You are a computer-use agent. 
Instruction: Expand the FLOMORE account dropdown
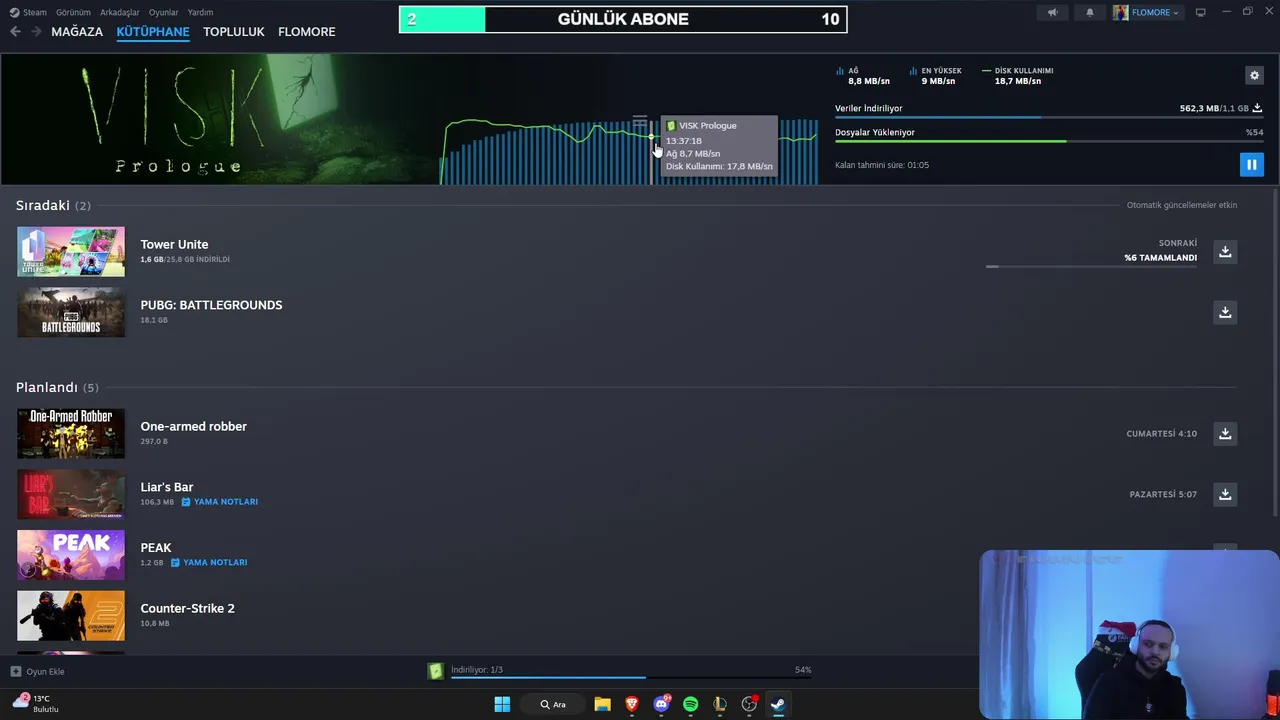click(x=1147, y=12)
